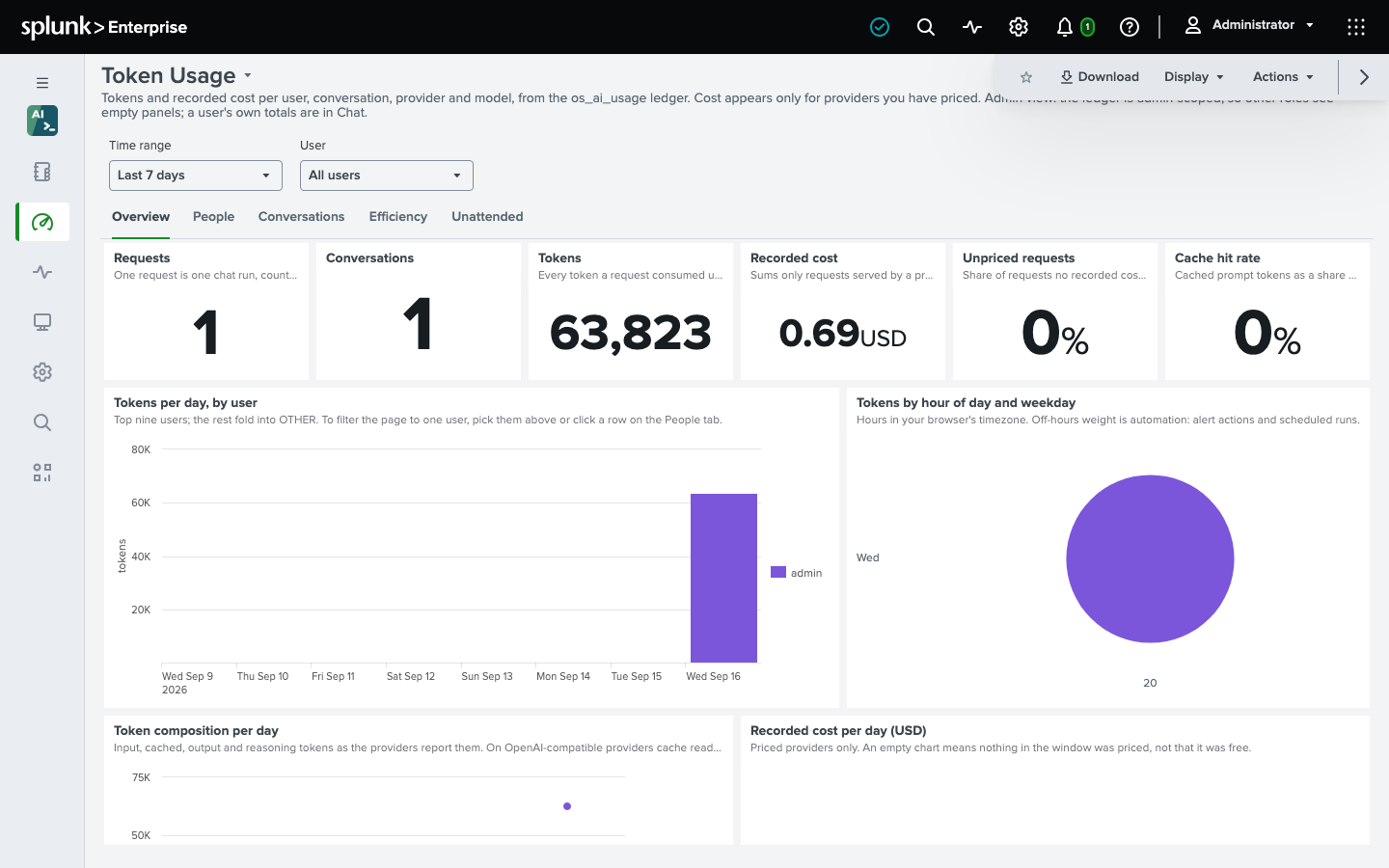Open the gear icon in left sidebar
Screen dimensions: 1389x868
coord(42,372)
